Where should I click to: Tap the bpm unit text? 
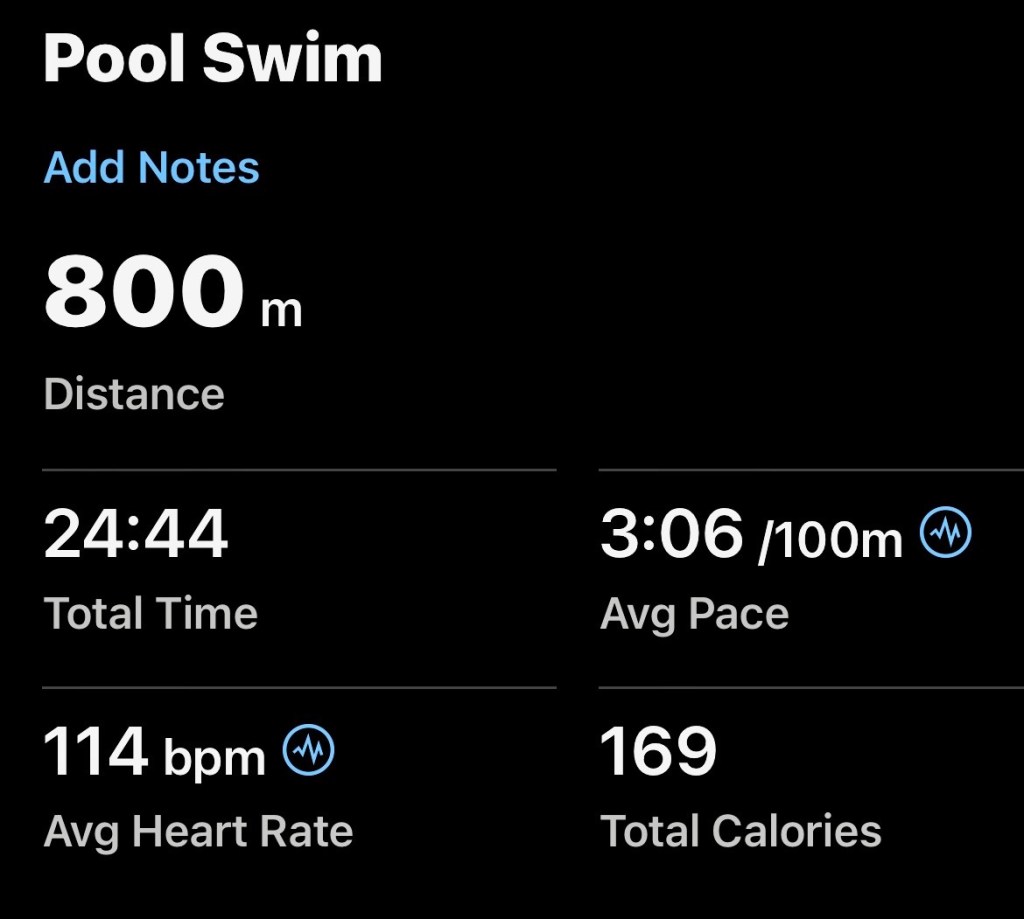214,758
